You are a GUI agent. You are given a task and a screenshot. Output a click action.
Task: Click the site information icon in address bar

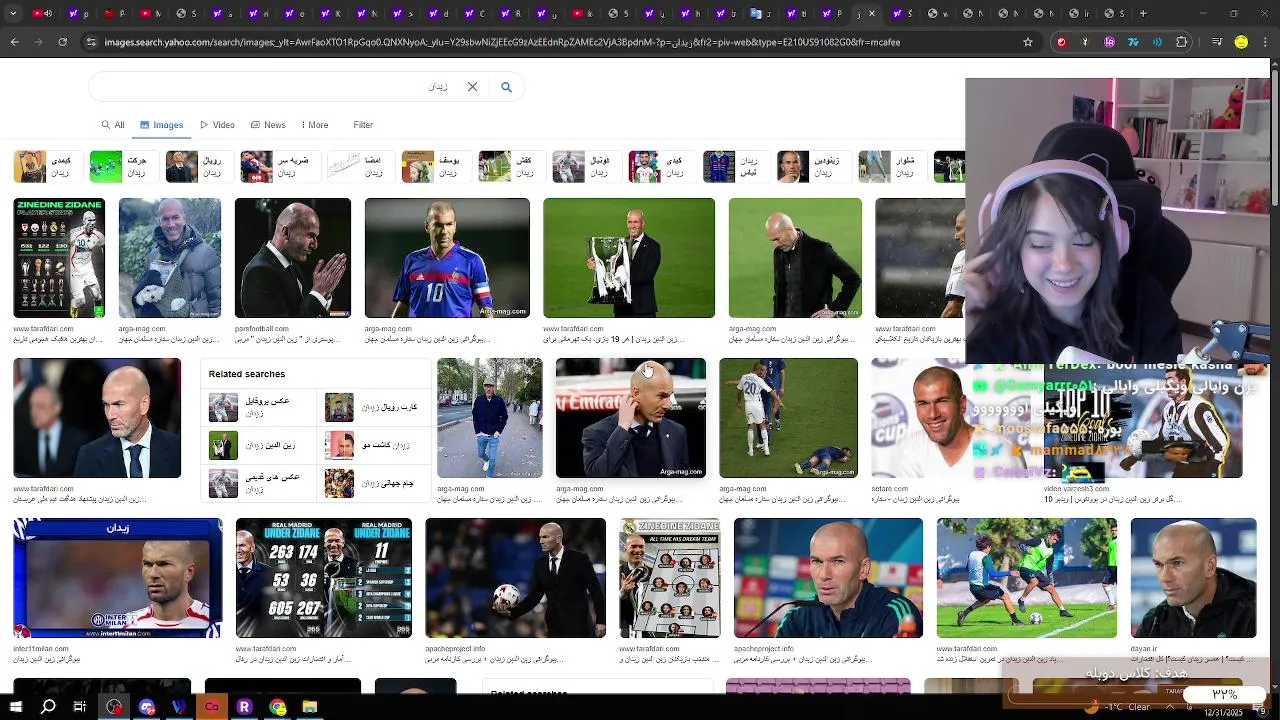[x=92, y=42]
